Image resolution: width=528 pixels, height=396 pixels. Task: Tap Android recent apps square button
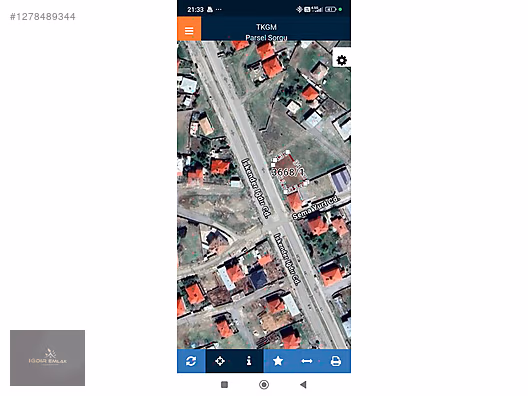[x=224, y=385]
